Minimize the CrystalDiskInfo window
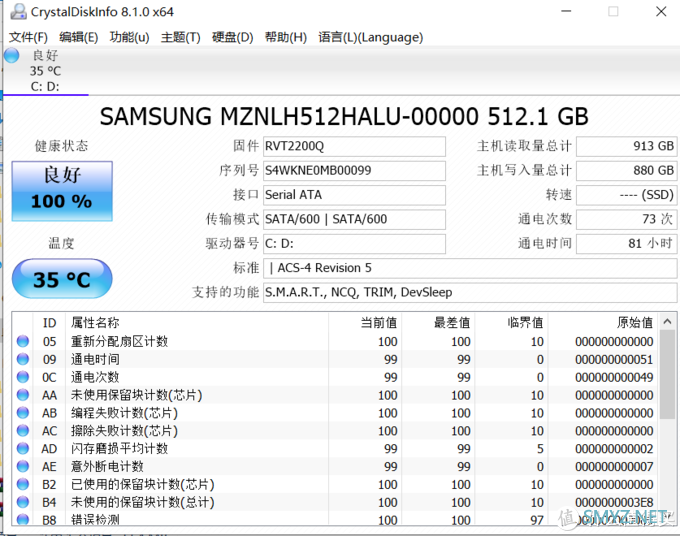The image size is (680, 536). (566, 11)
